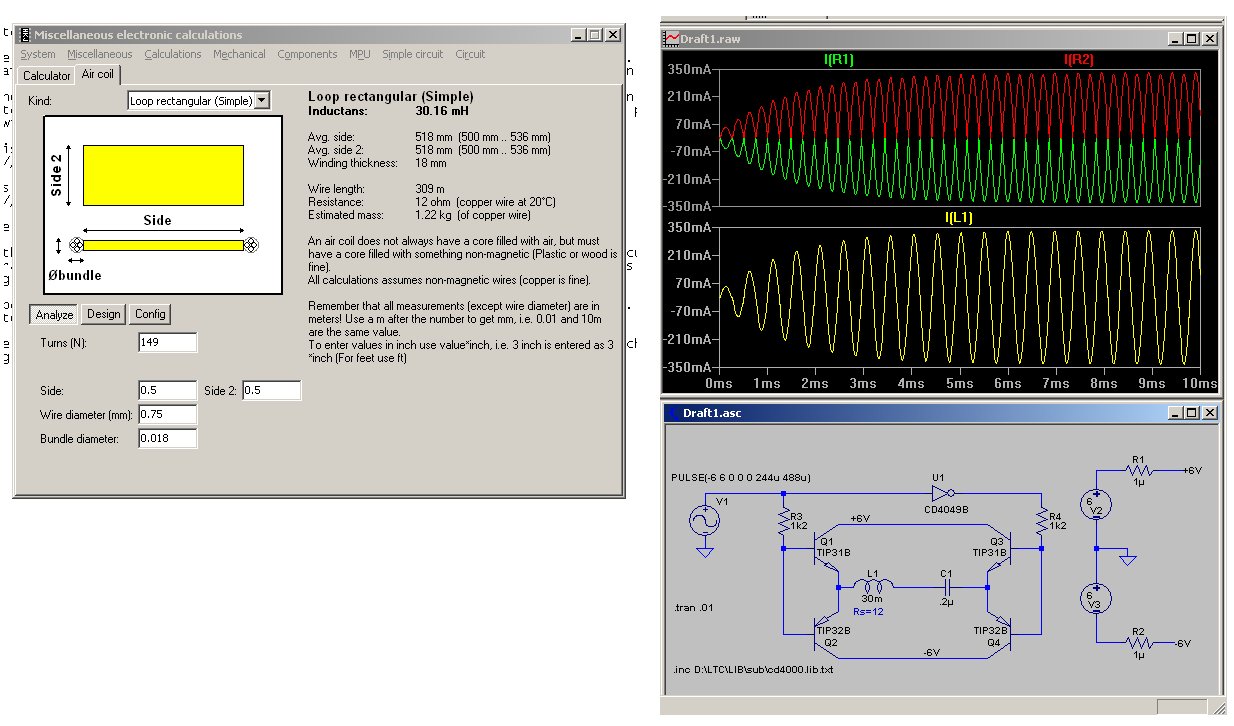
Task: Click the Turns (N) input field
Action: (x=168, y=343)
